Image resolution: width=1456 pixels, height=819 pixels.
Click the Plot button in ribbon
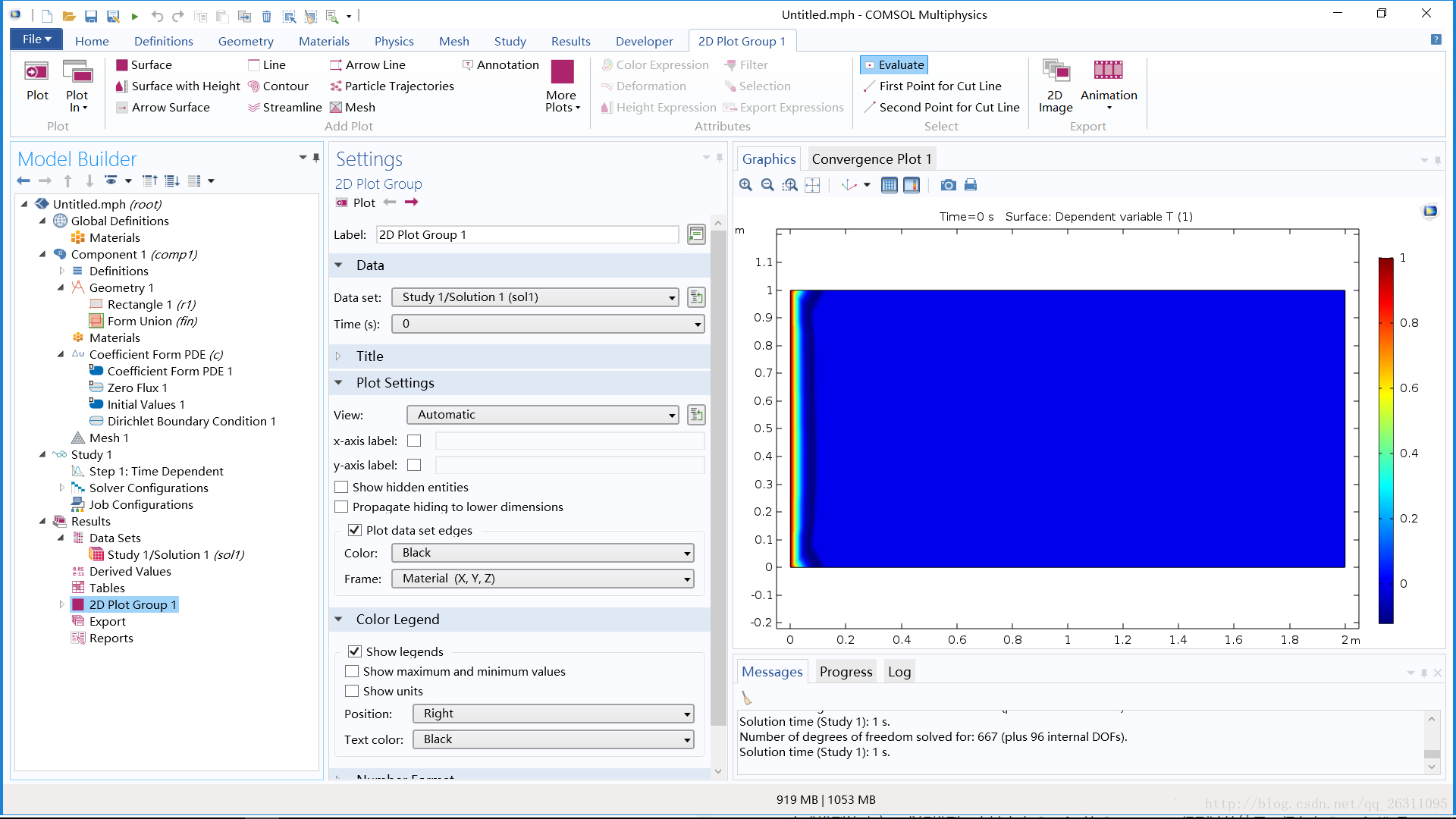[x=37, y=81]
